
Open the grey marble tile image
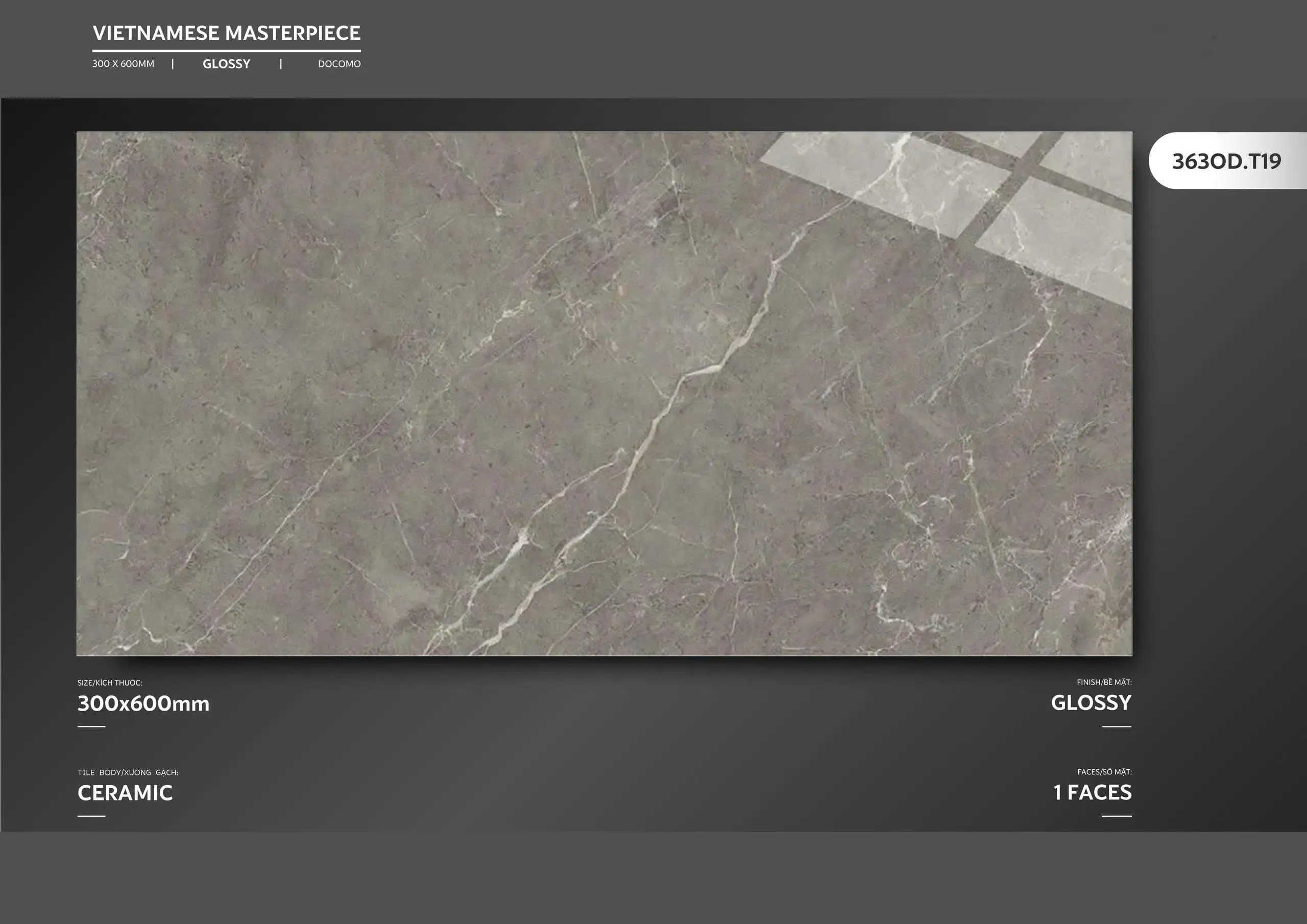604,394
